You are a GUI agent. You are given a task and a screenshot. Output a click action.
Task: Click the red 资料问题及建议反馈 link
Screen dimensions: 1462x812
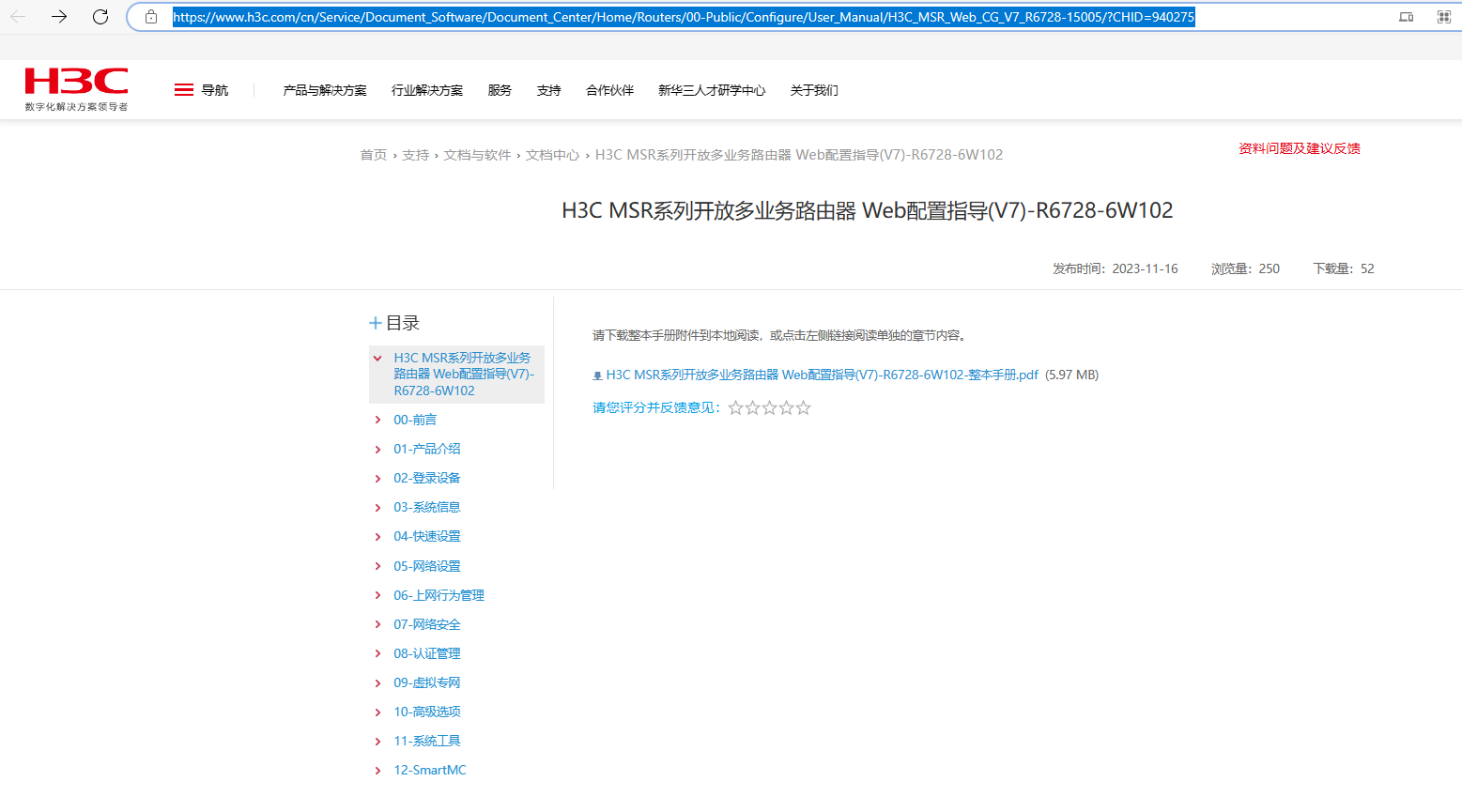[1300, 148]
